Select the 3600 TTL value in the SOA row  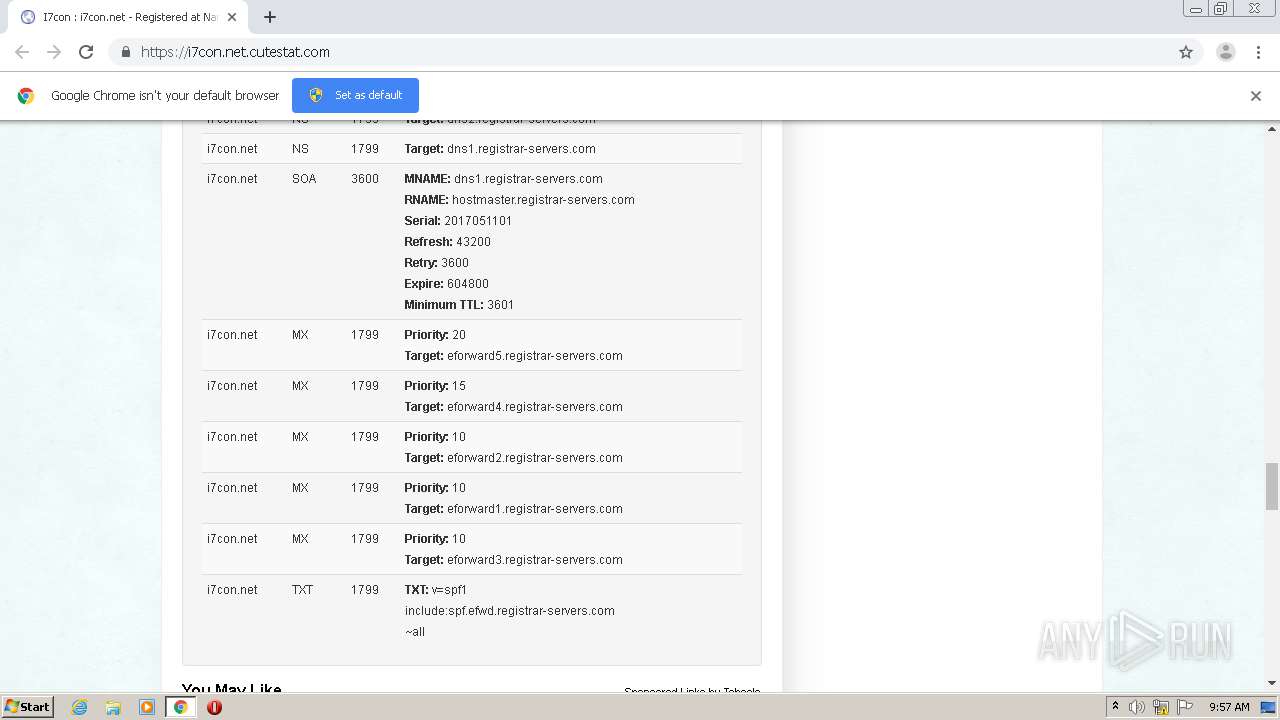(x=365, y=179)
